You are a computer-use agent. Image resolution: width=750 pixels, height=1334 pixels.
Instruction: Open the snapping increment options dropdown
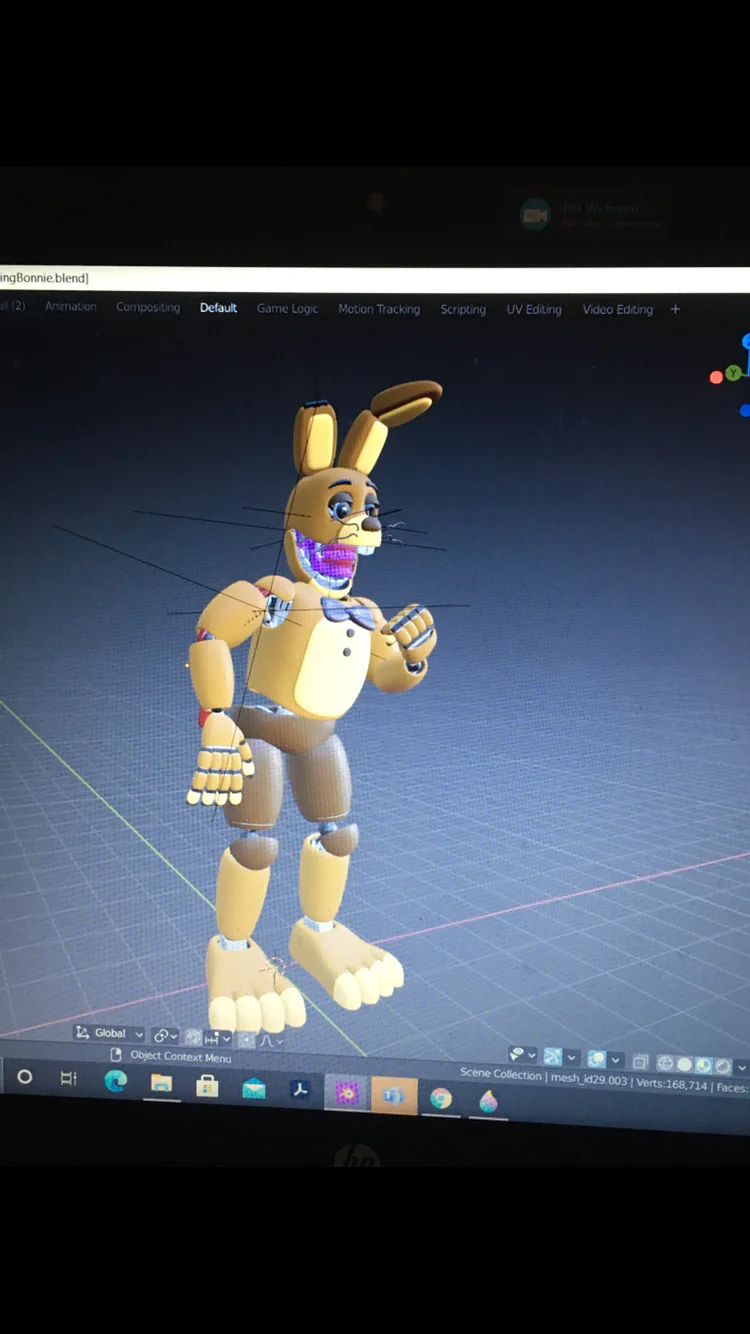[x=218, y=1039]
